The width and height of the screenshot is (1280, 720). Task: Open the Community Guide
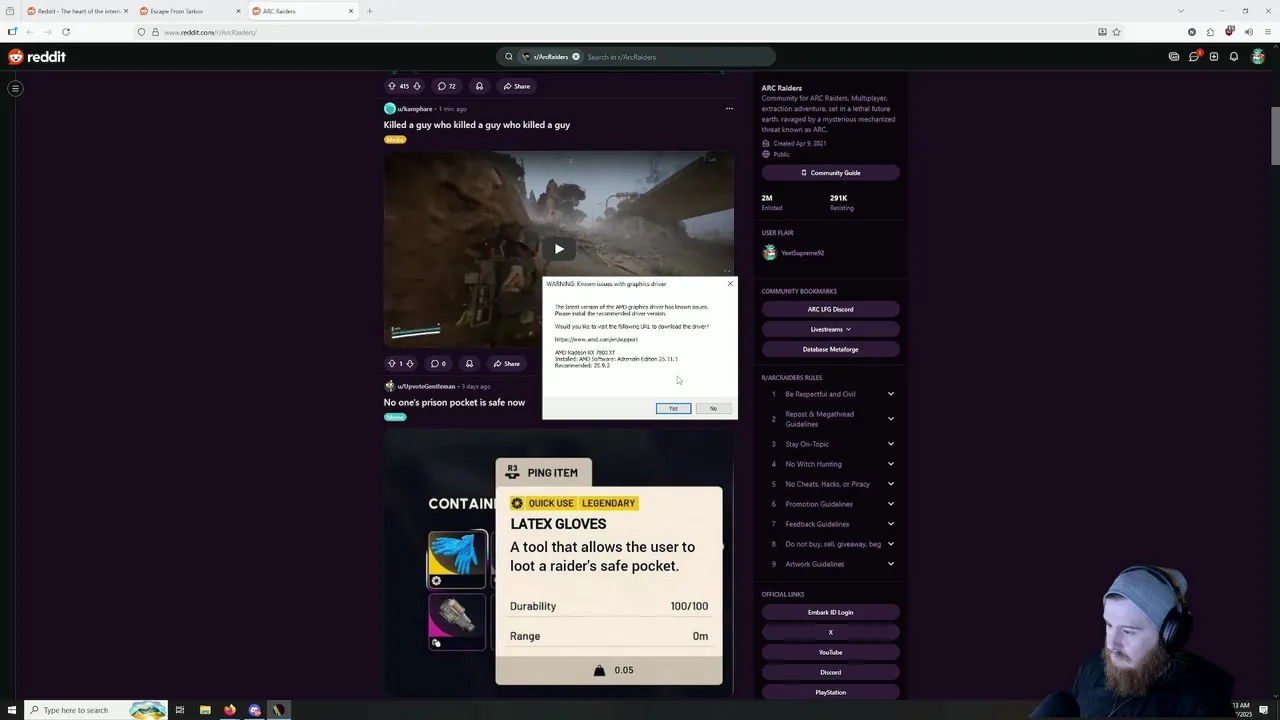(x=830, y=173)
